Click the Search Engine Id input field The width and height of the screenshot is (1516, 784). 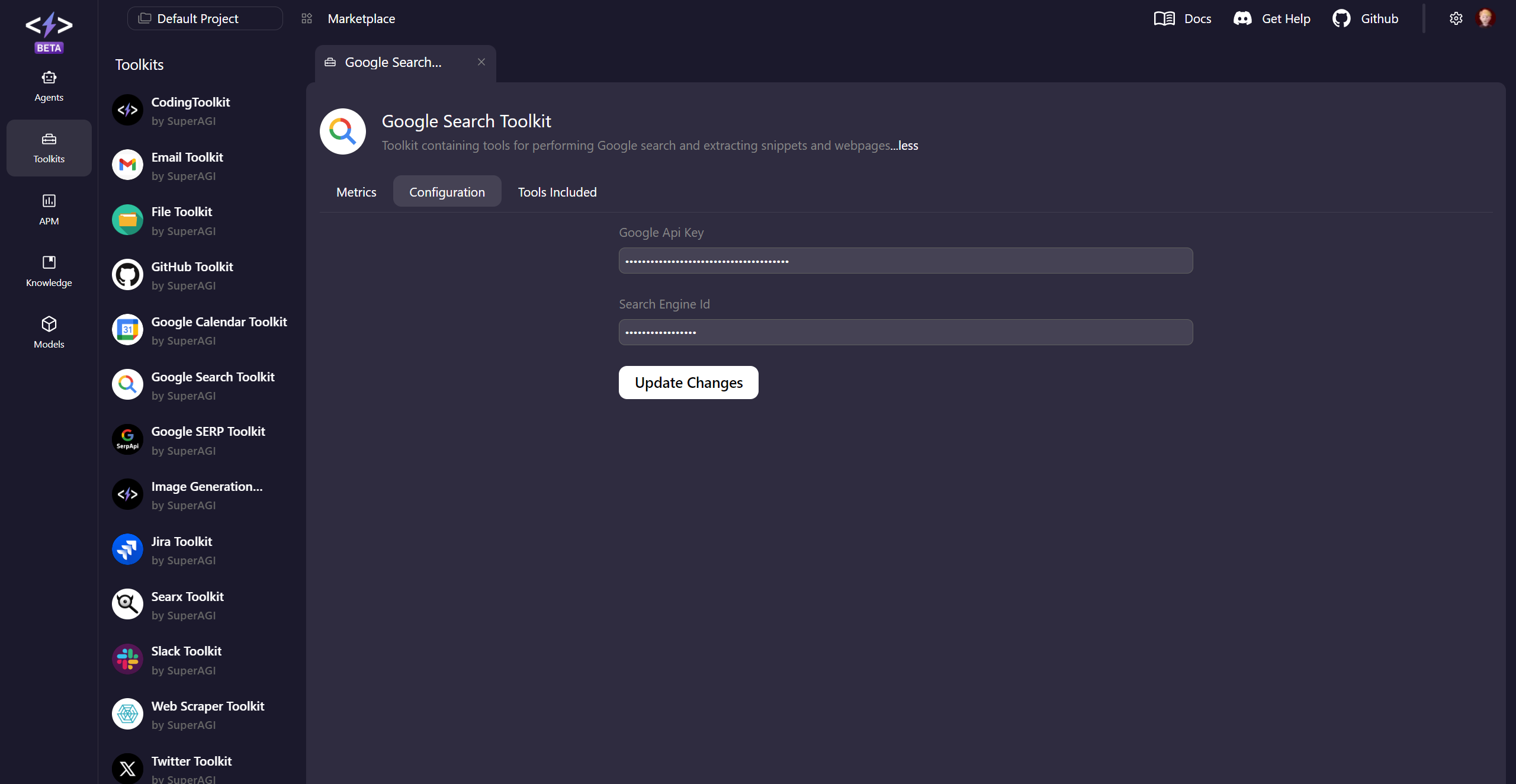tap(905, 332)
